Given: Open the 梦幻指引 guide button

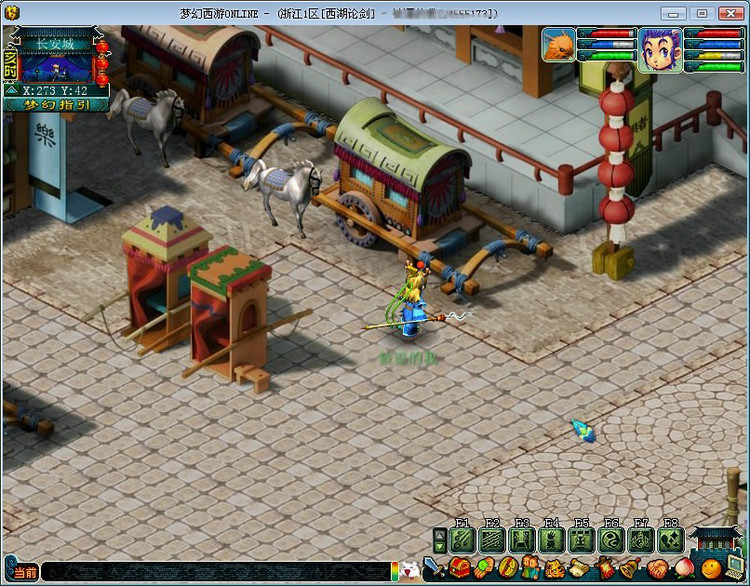Looking at the screenshot, I should [55, 104].
